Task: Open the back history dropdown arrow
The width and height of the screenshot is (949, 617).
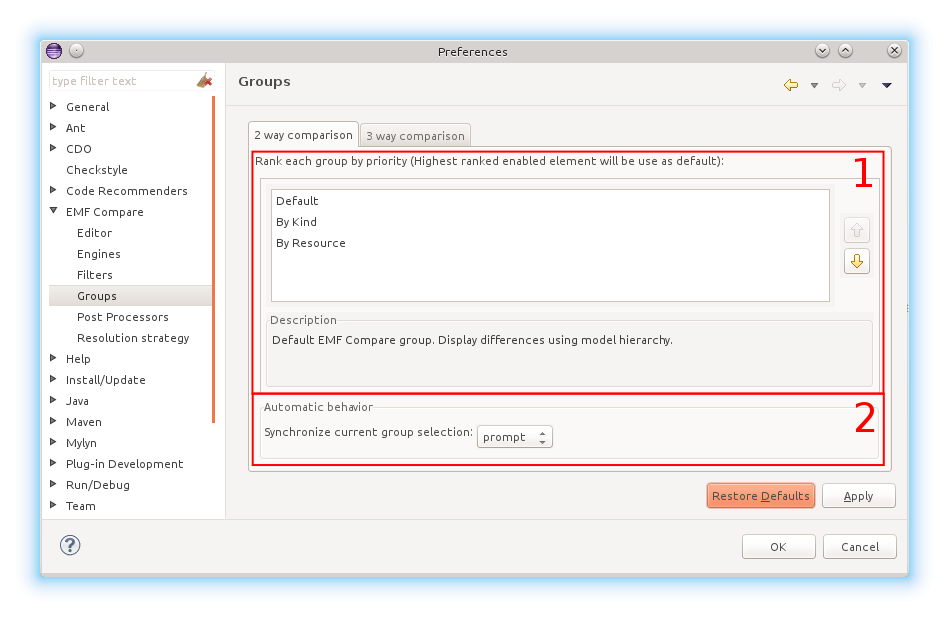Action: (814, 85)
